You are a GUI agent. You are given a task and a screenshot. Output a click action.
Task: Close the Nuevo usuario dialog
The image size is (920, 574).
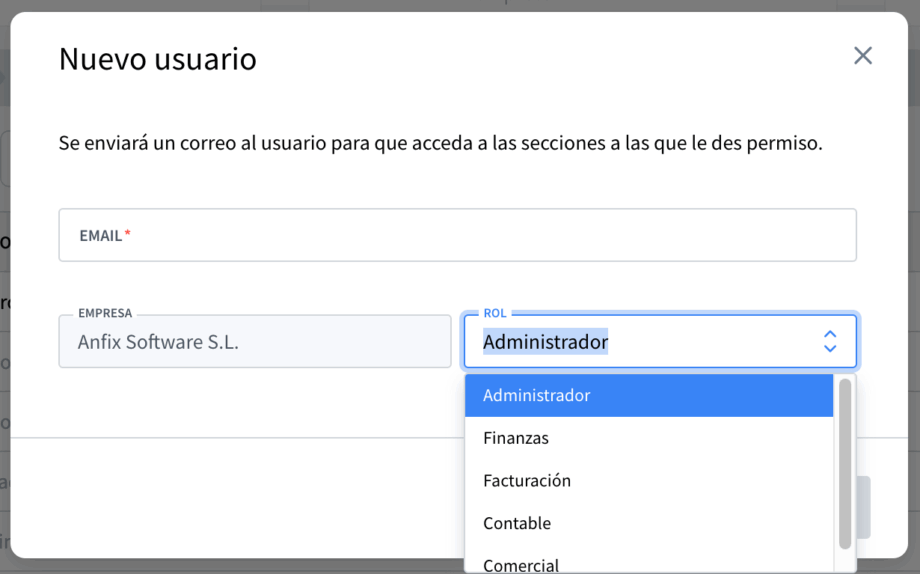pyautogui.click(x=862, y=56)
